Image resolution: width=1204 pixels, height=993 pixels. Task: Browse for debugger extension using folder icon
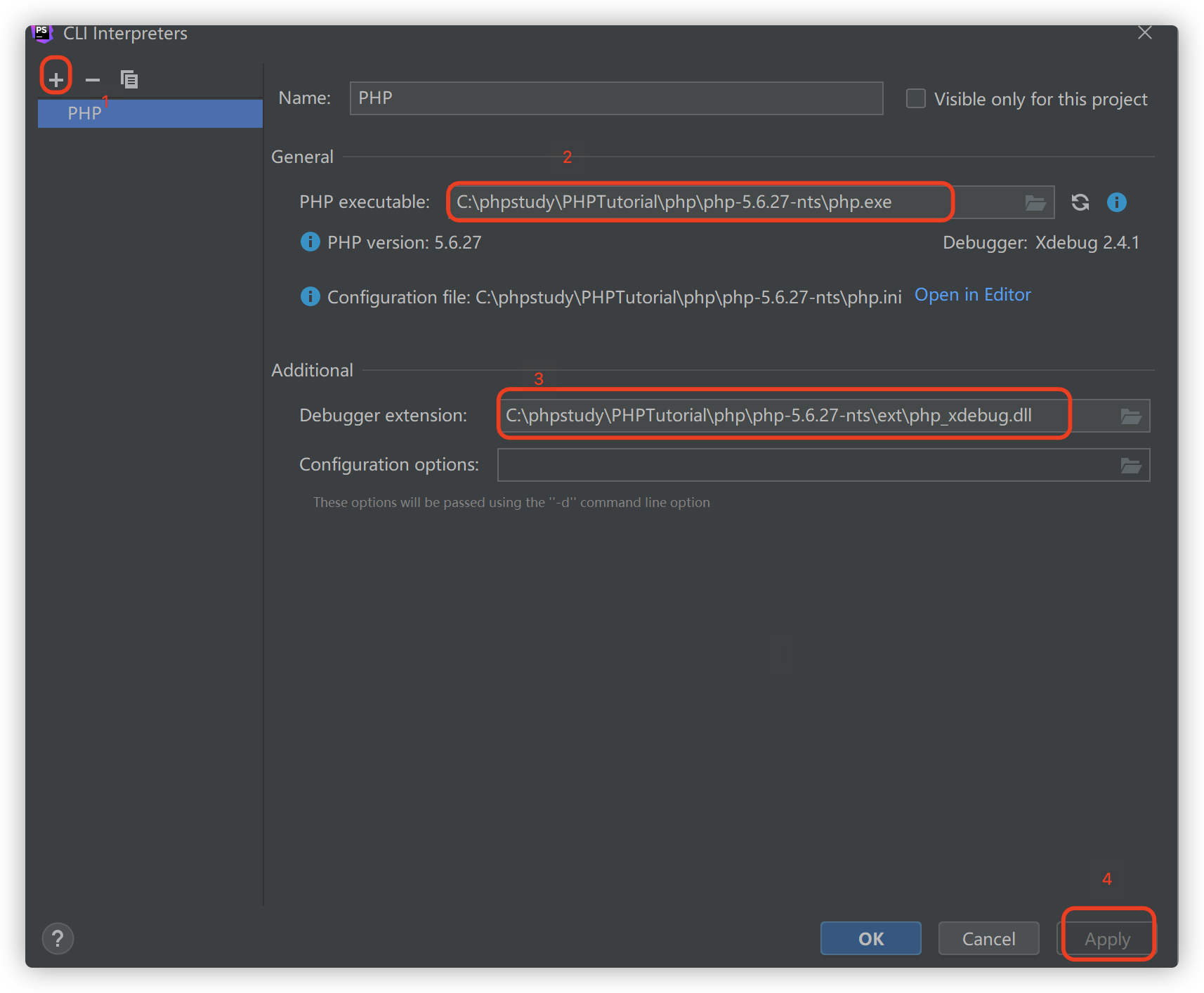(x=1130, y=416)
